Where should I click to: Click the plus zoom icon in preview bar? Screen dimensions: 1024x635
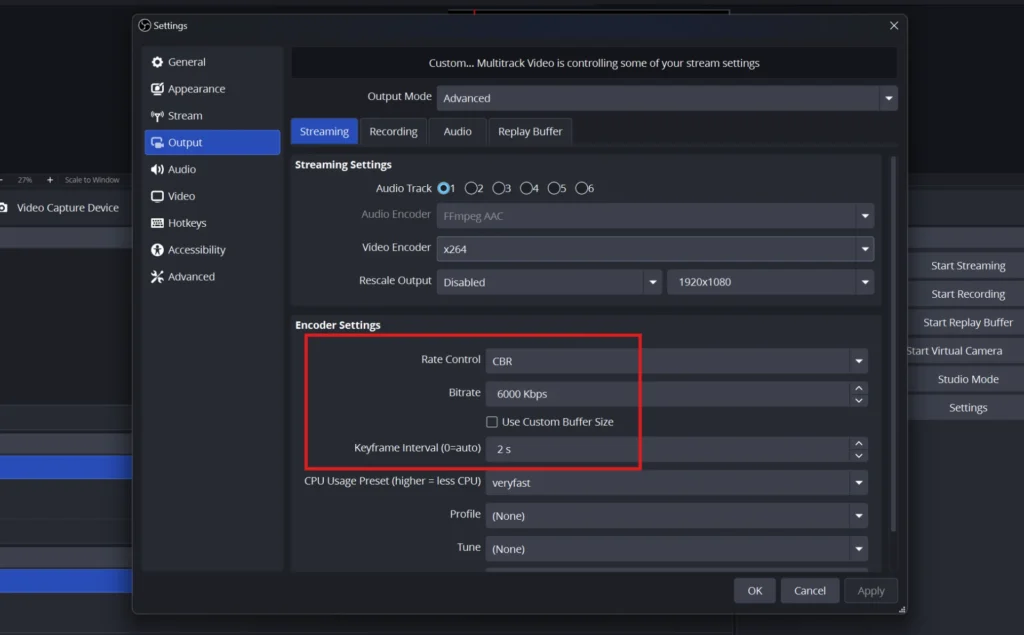point(50,180)
